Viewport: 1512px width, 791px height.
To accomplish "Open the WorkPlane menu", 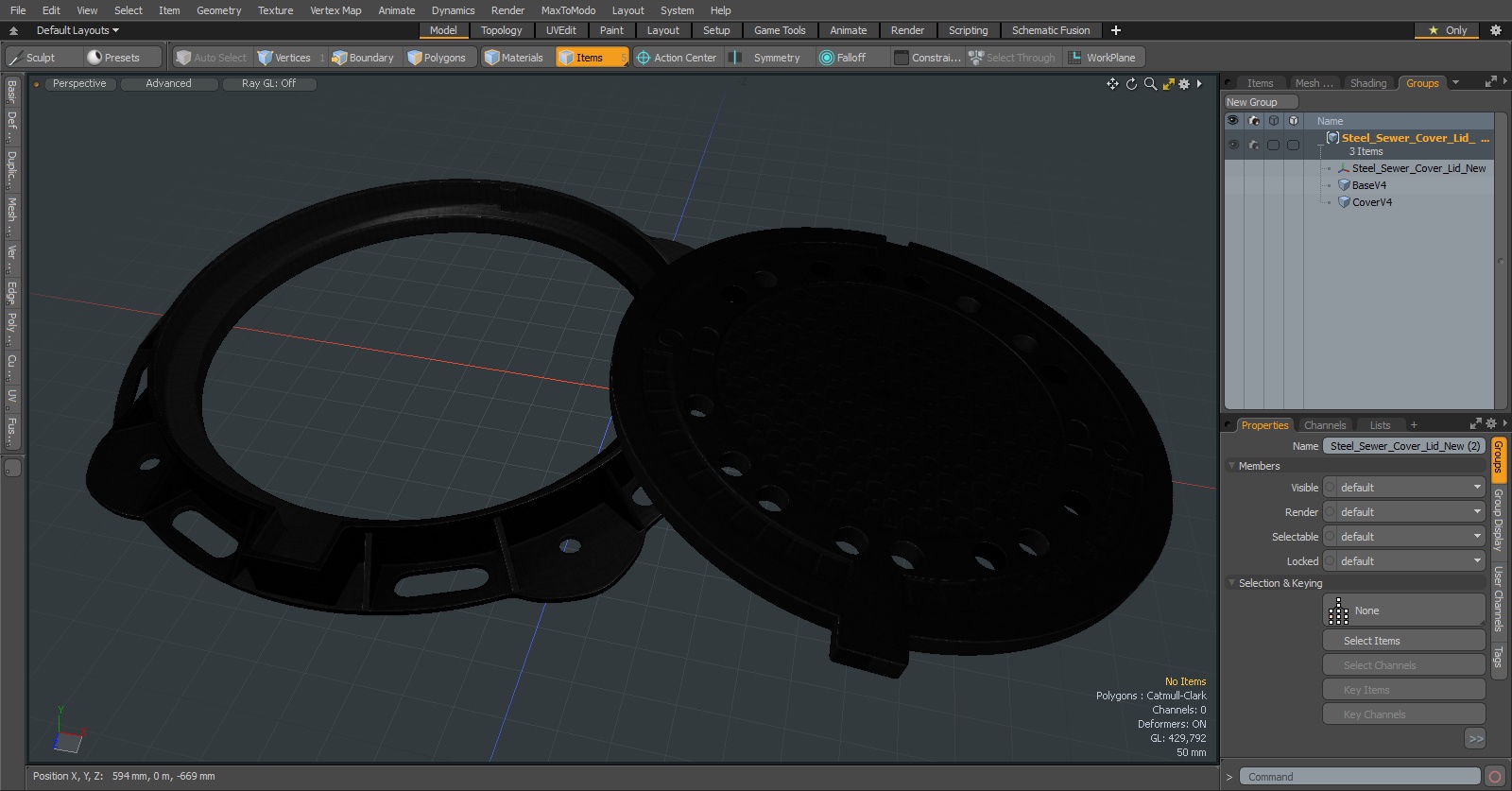I will pos(1103,58).
